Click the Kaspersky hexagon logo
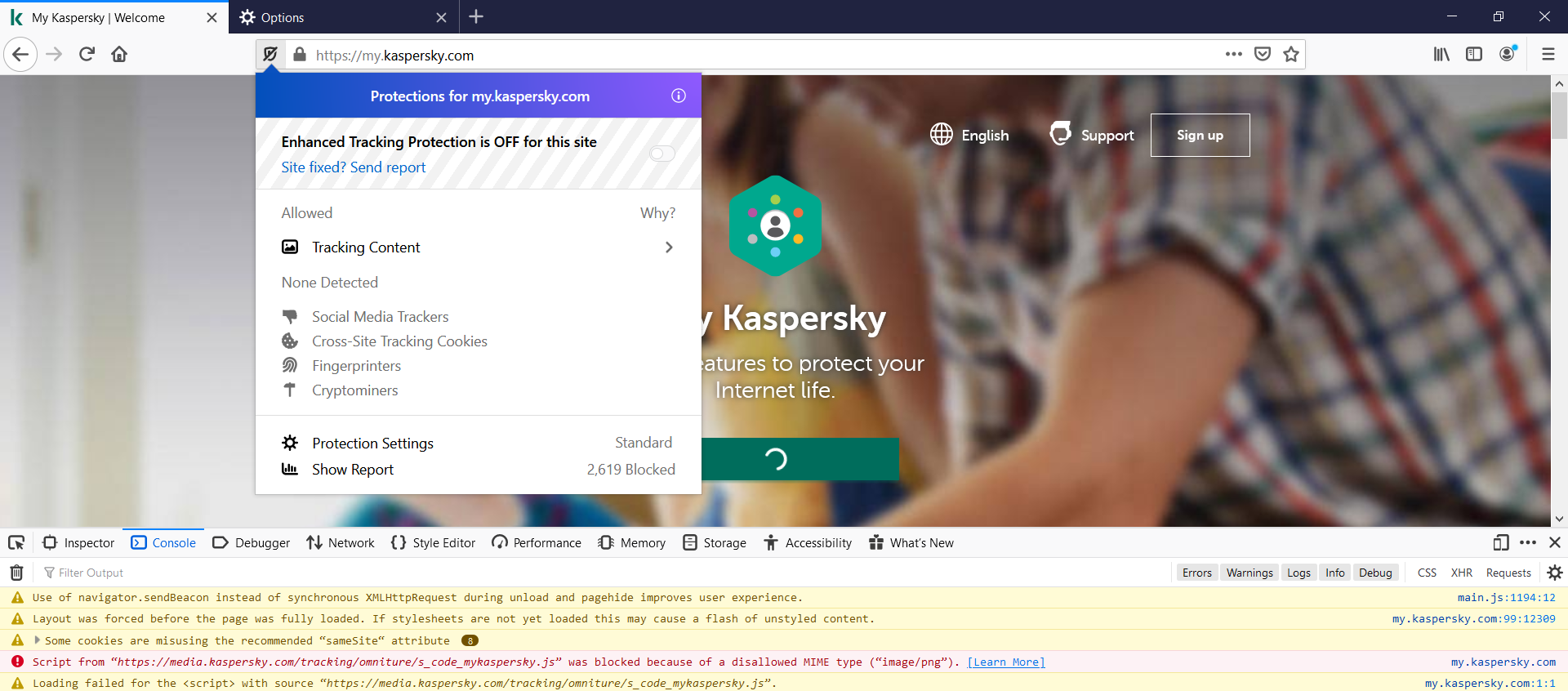This screenshot has width=1568, height=691. 775,226
